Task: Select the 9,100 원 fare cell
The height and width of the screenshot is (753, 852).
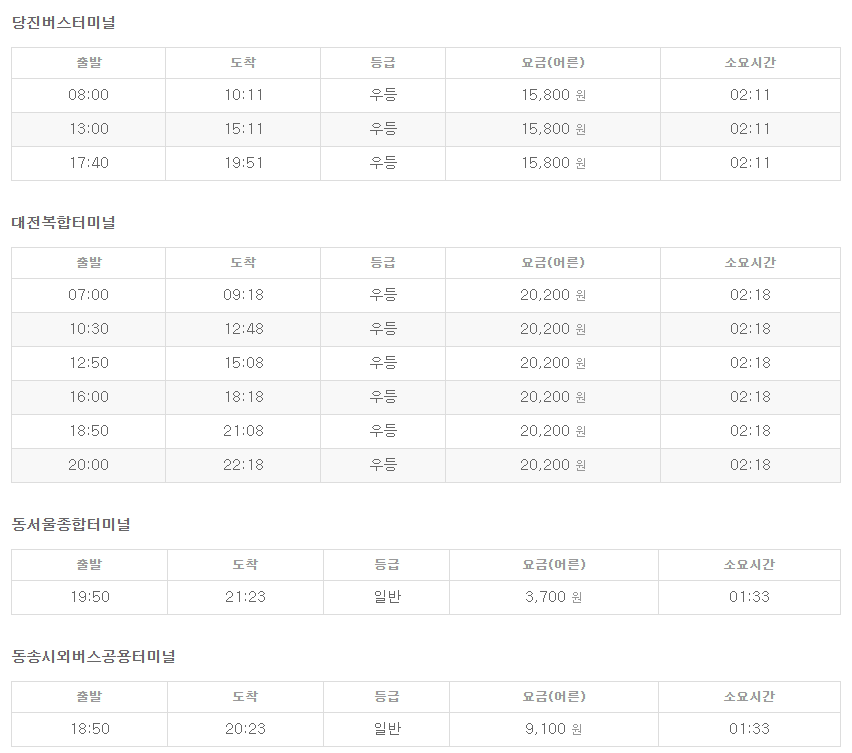Action: pyautogui.click(x=553, y=729)
